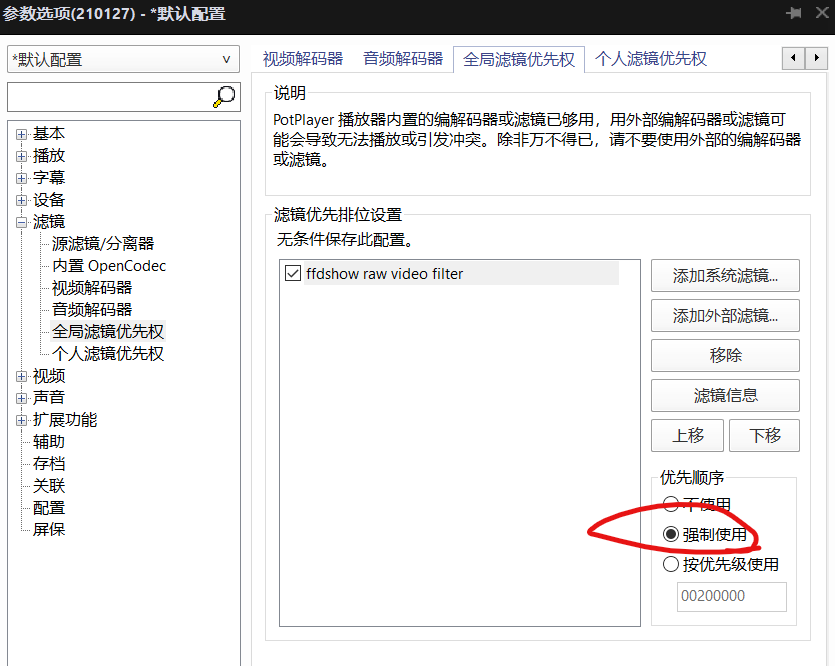Expand the 基本 tree node
Image resolution: width=835 pixels, height=666 pixels.
(x=21, y=134)
